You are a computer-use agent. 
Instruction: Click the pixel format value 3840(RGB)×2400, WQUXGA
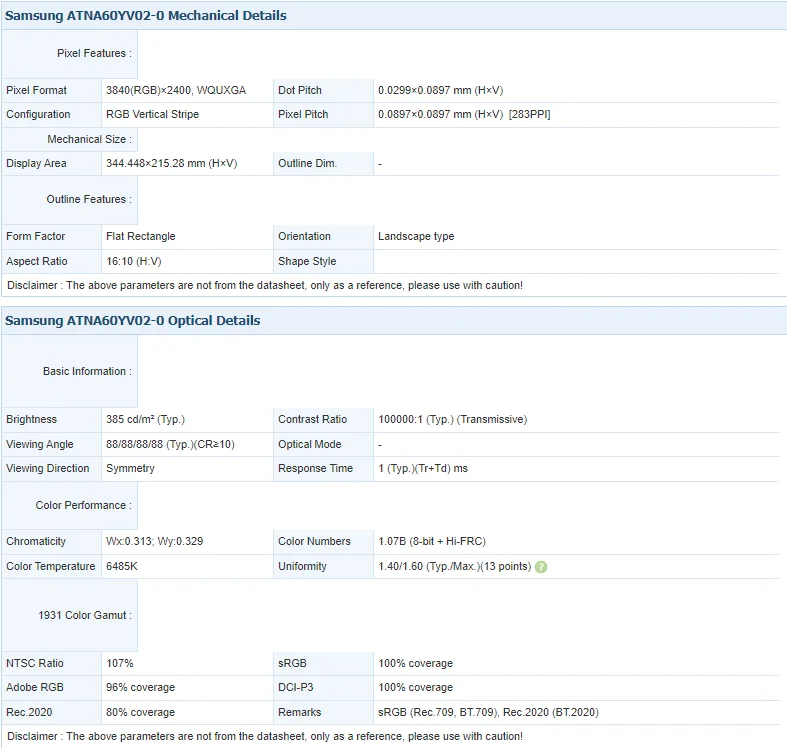176,90
